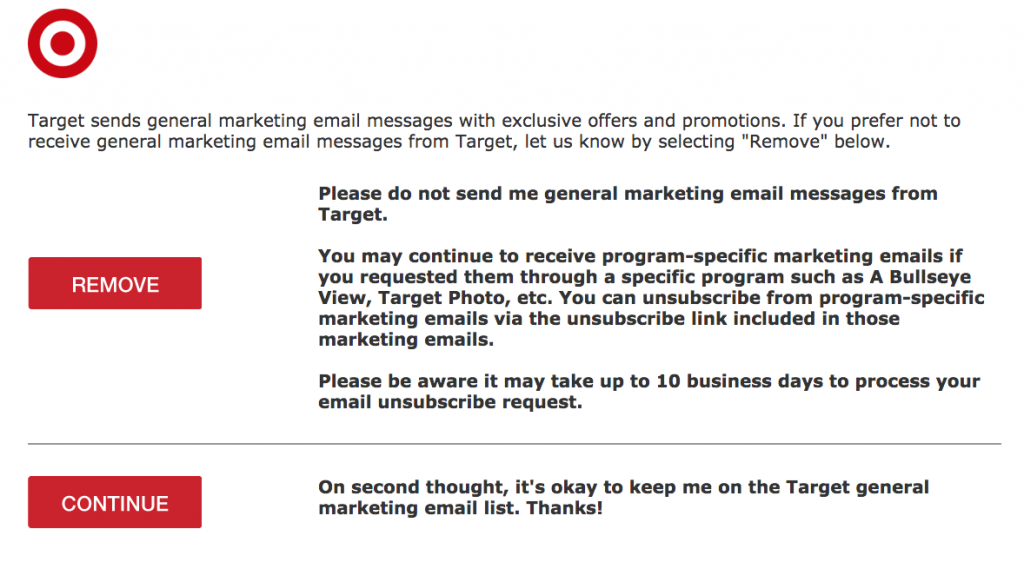1024x582 pixels.
Task: Click the "Please be aware" processing notice
Action: [649, 392]
